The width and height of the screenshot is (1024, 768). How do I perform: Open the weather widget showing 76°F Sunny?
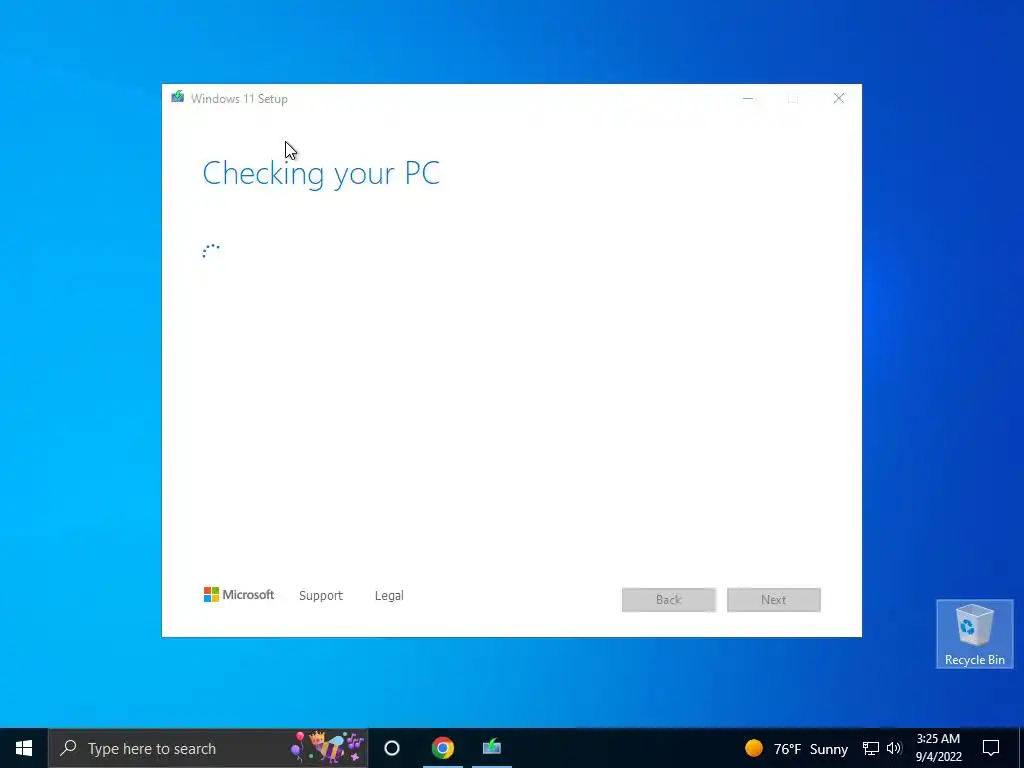point(796,748)
